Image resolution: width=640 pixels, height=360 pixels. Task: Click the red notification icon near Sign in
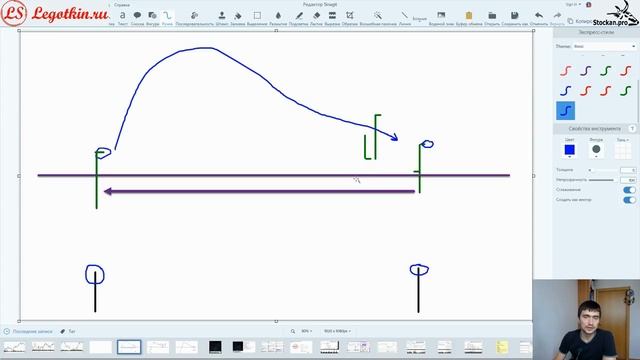[x=589, y=4]
